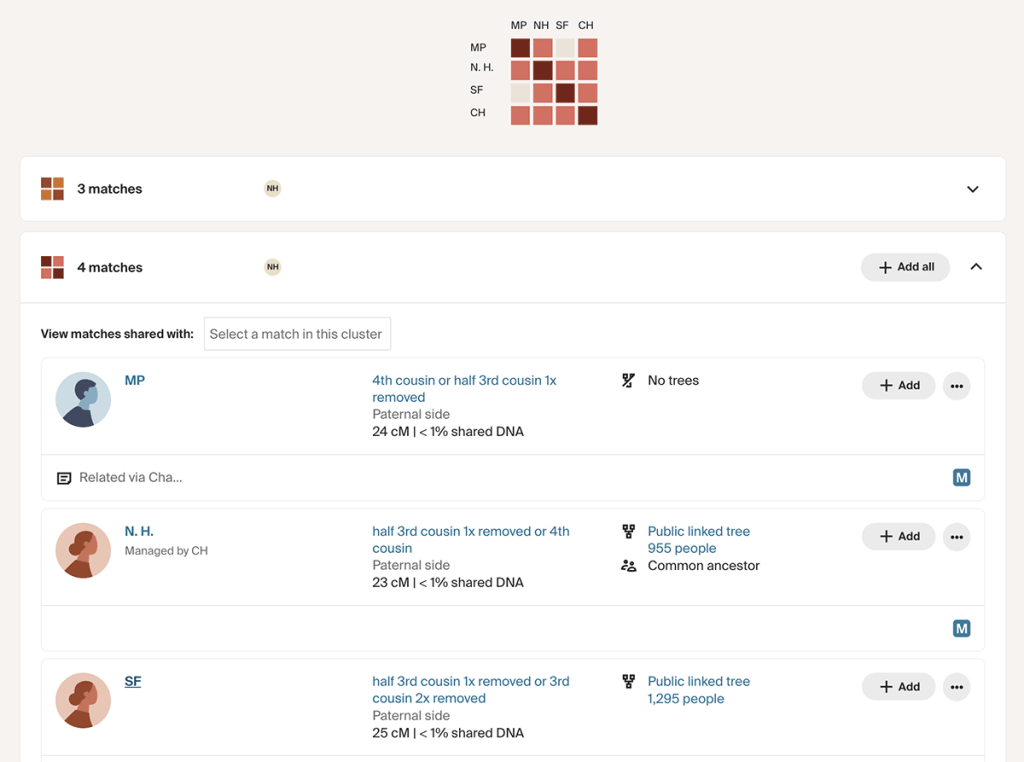1024x762 pixels.
Task: Click the Add all button
Action: [905, 267]
